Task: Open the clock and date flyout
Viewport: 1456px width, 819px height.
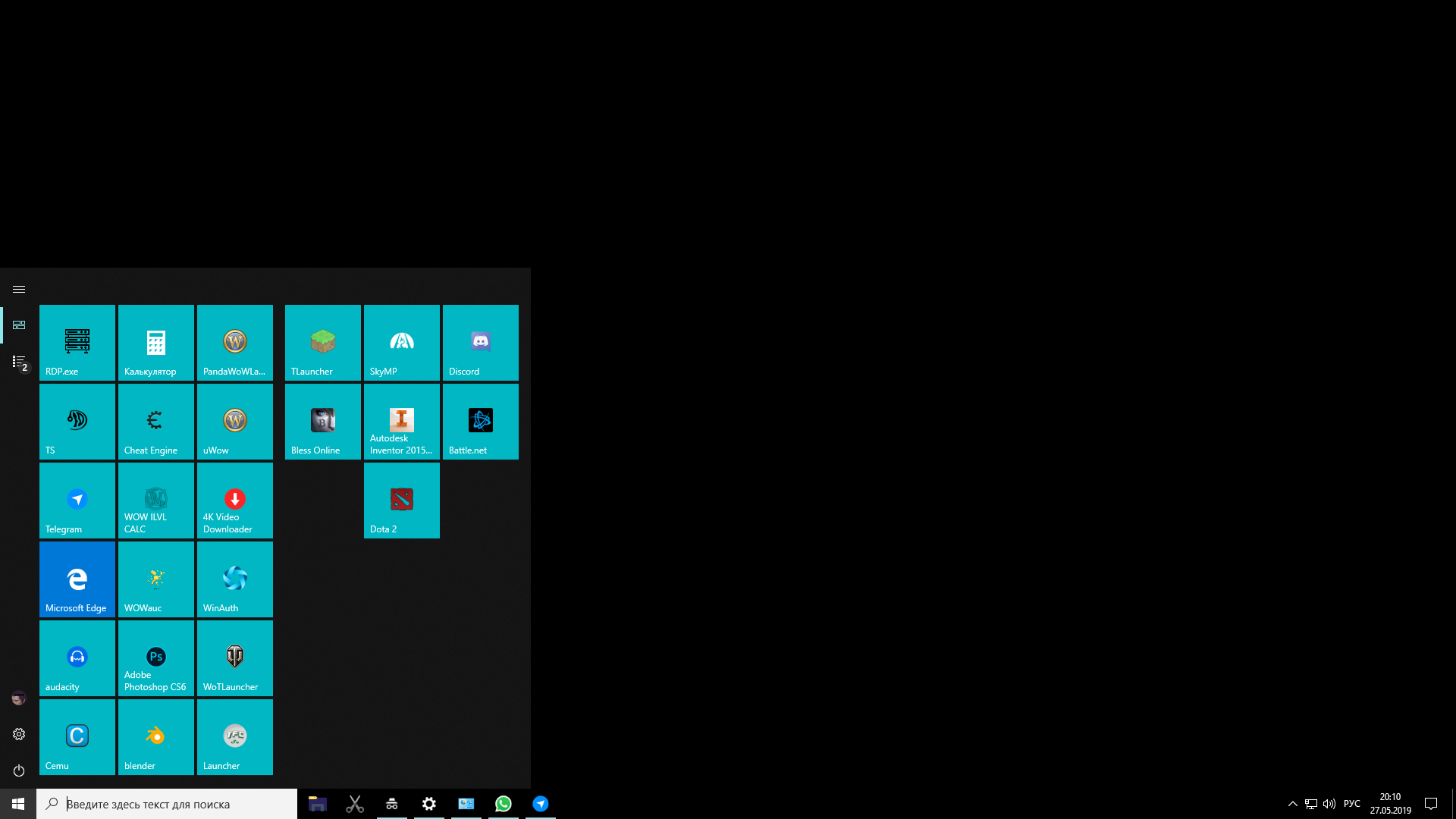Action: (x=1391, y=804)
